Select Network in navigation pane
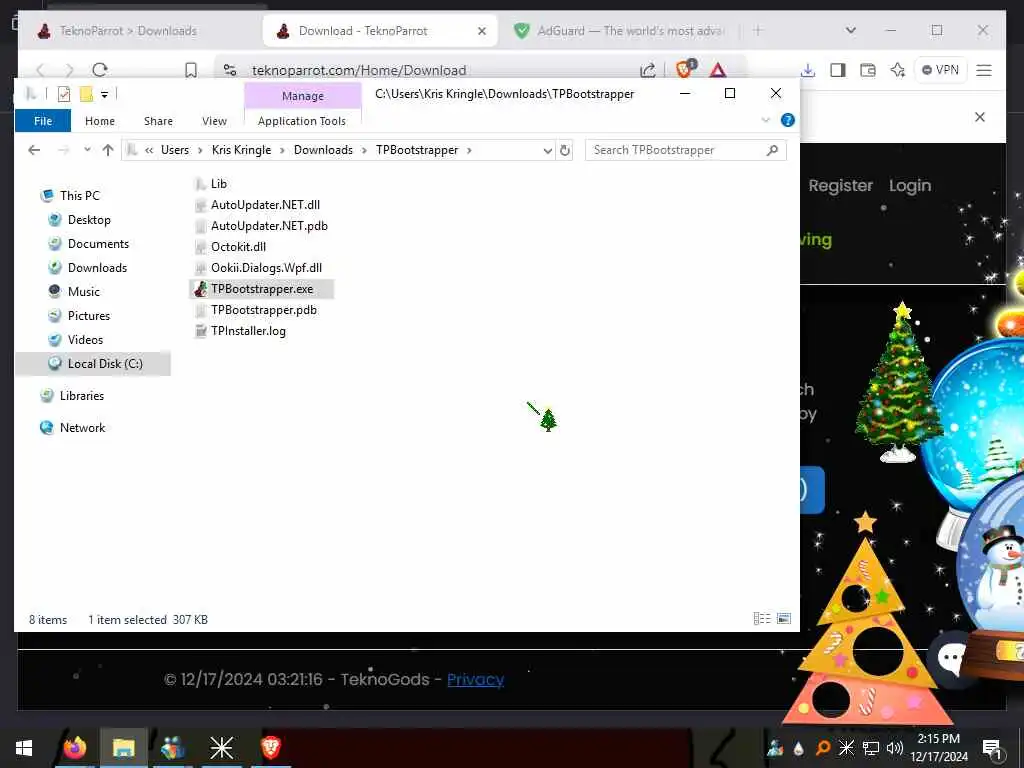This screenshot has width=1024, height=768. pyautogui.click(x=82, y=428)
